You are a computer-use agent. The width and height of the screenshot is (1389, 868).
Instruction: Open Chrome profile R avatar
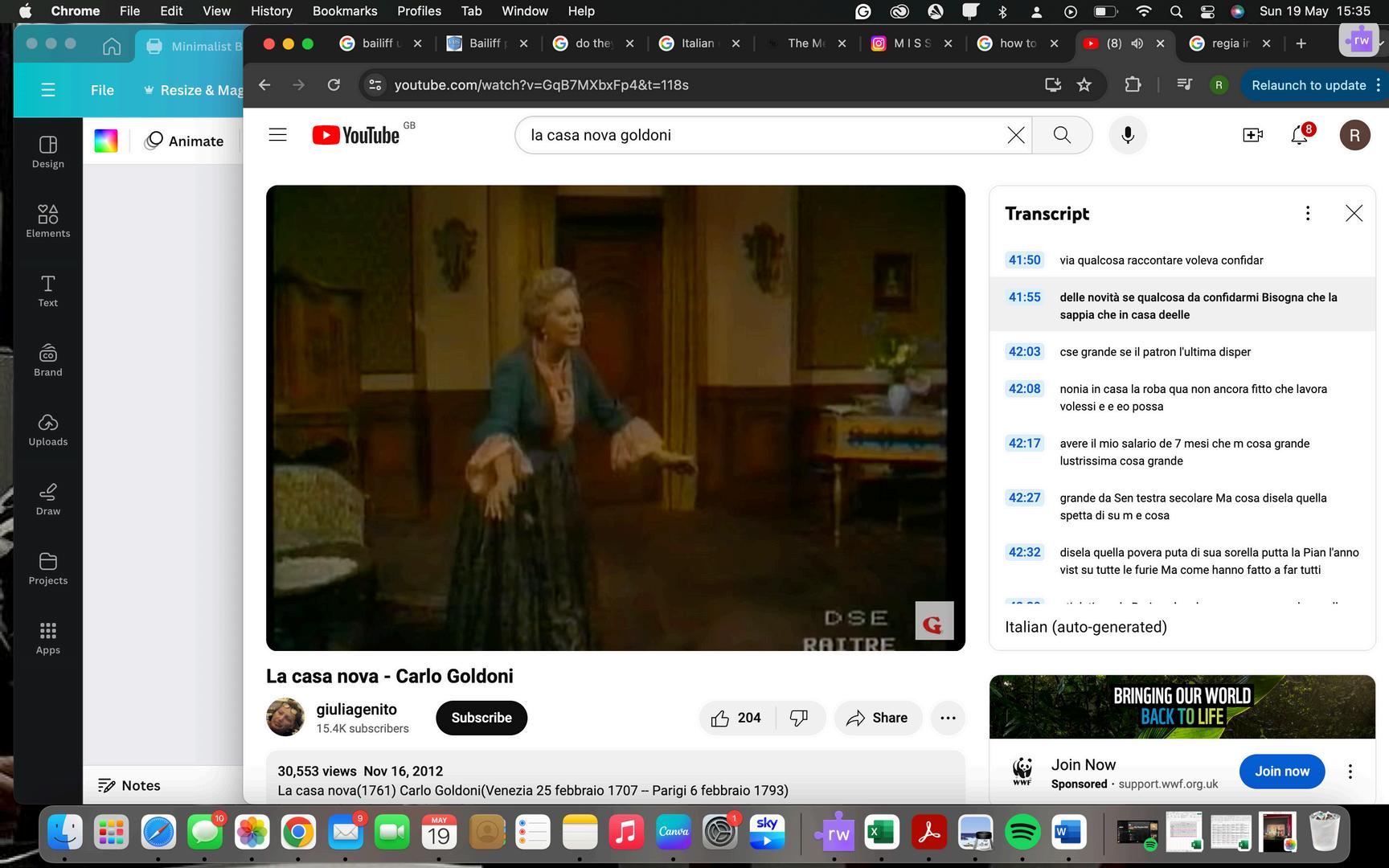(x=1219, y=84)
